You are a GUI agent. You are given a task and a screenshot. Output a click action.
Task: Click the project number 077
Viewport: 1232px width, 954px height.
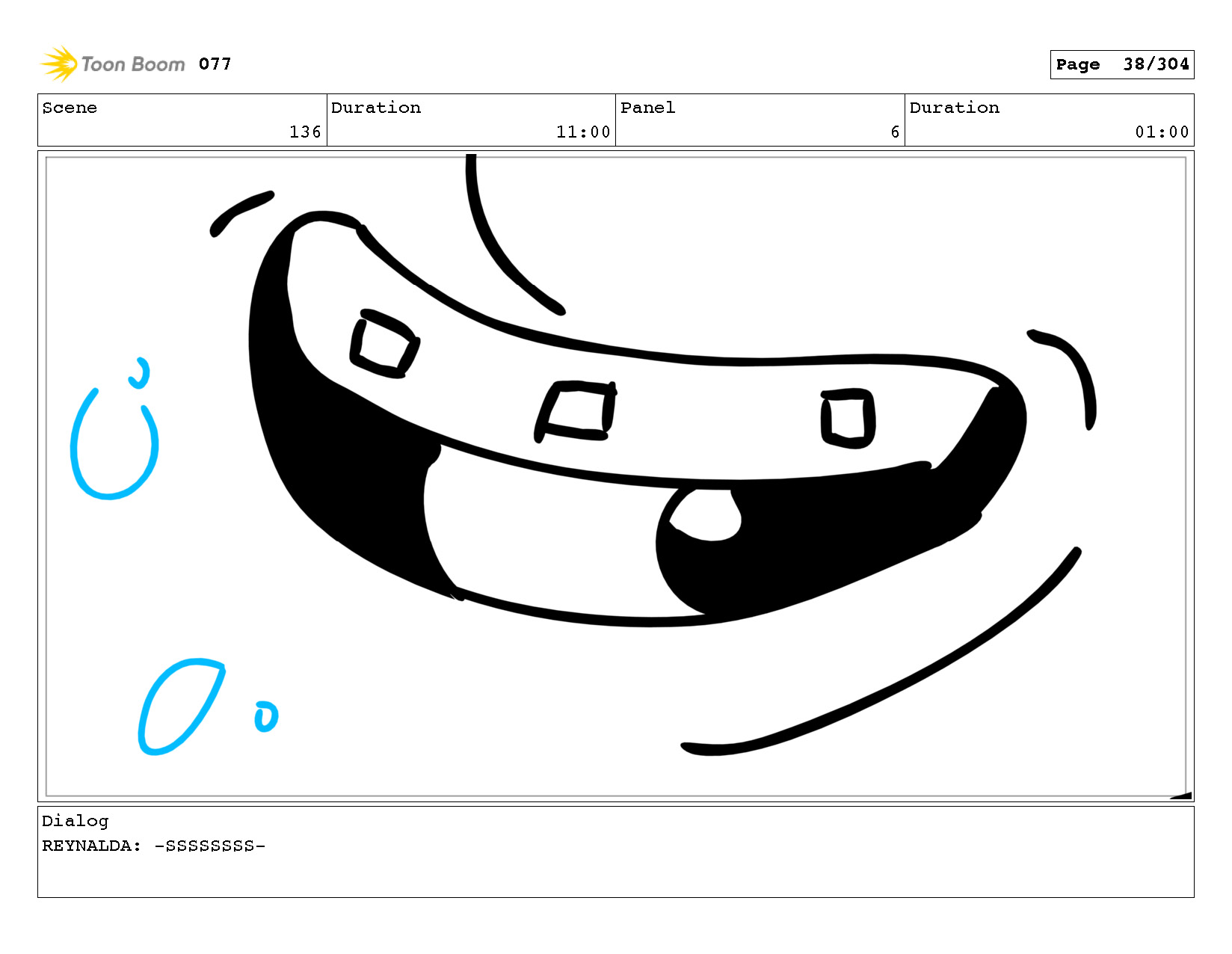(215, 64)
